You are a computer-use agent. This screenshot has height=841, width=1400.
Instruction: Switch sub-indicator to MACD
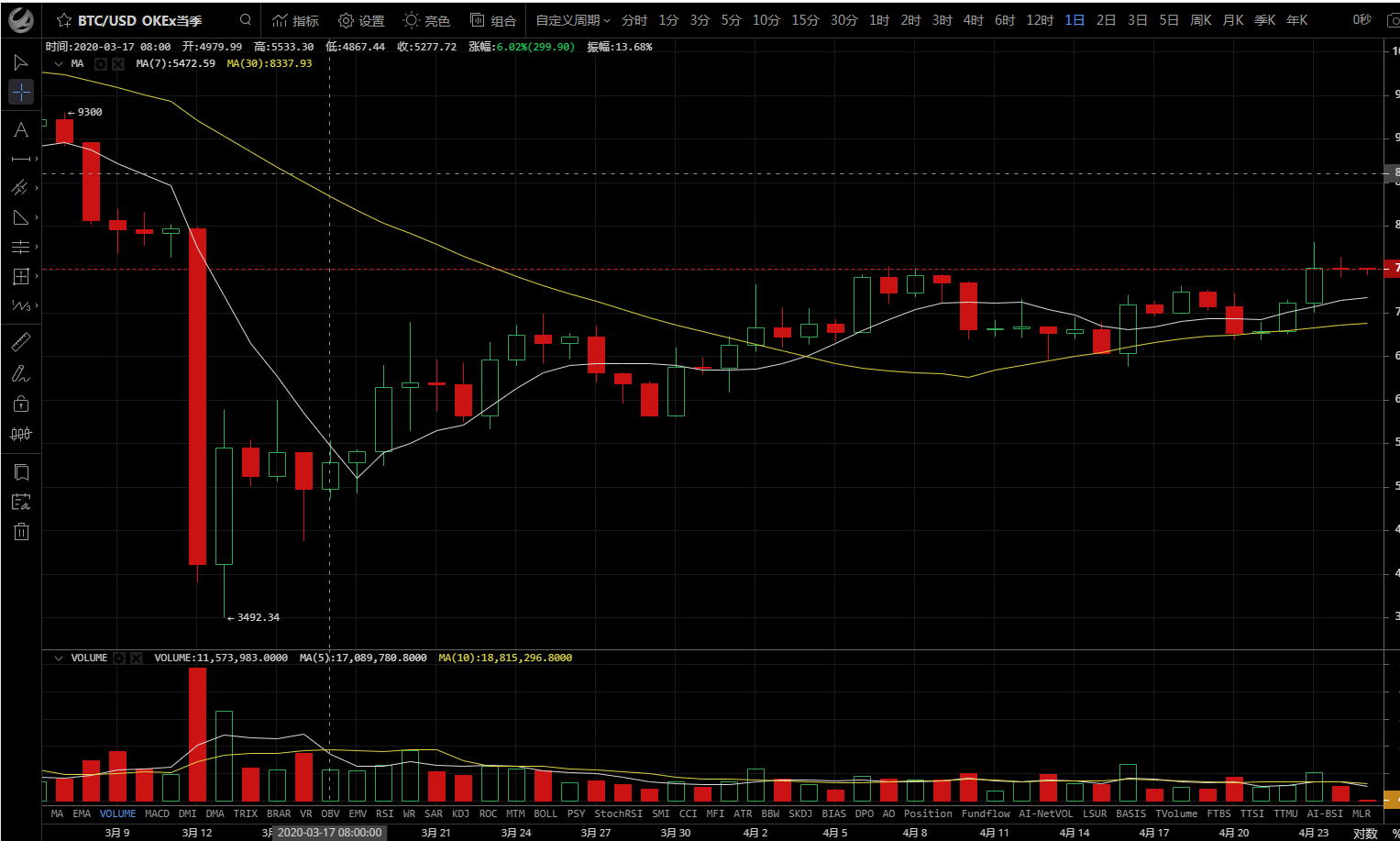click(157, 813)
